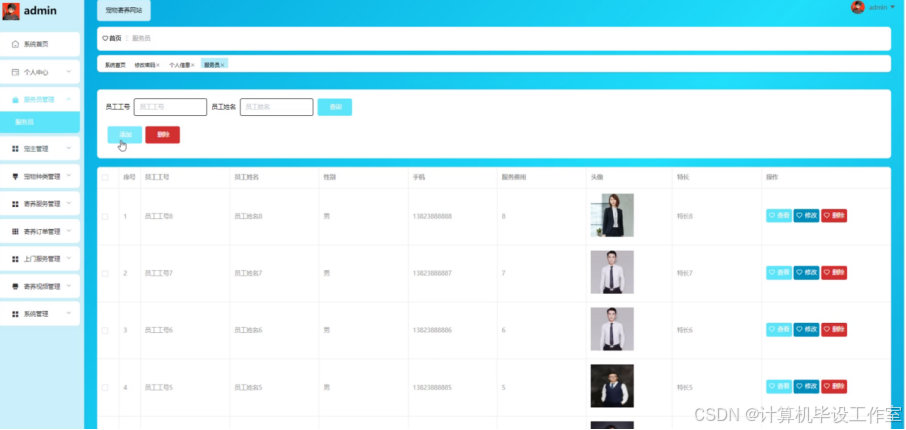The height and width of the screenshot is (430, 906).
Task: Click 查看 for row 员工工号6
Action: 779,329
